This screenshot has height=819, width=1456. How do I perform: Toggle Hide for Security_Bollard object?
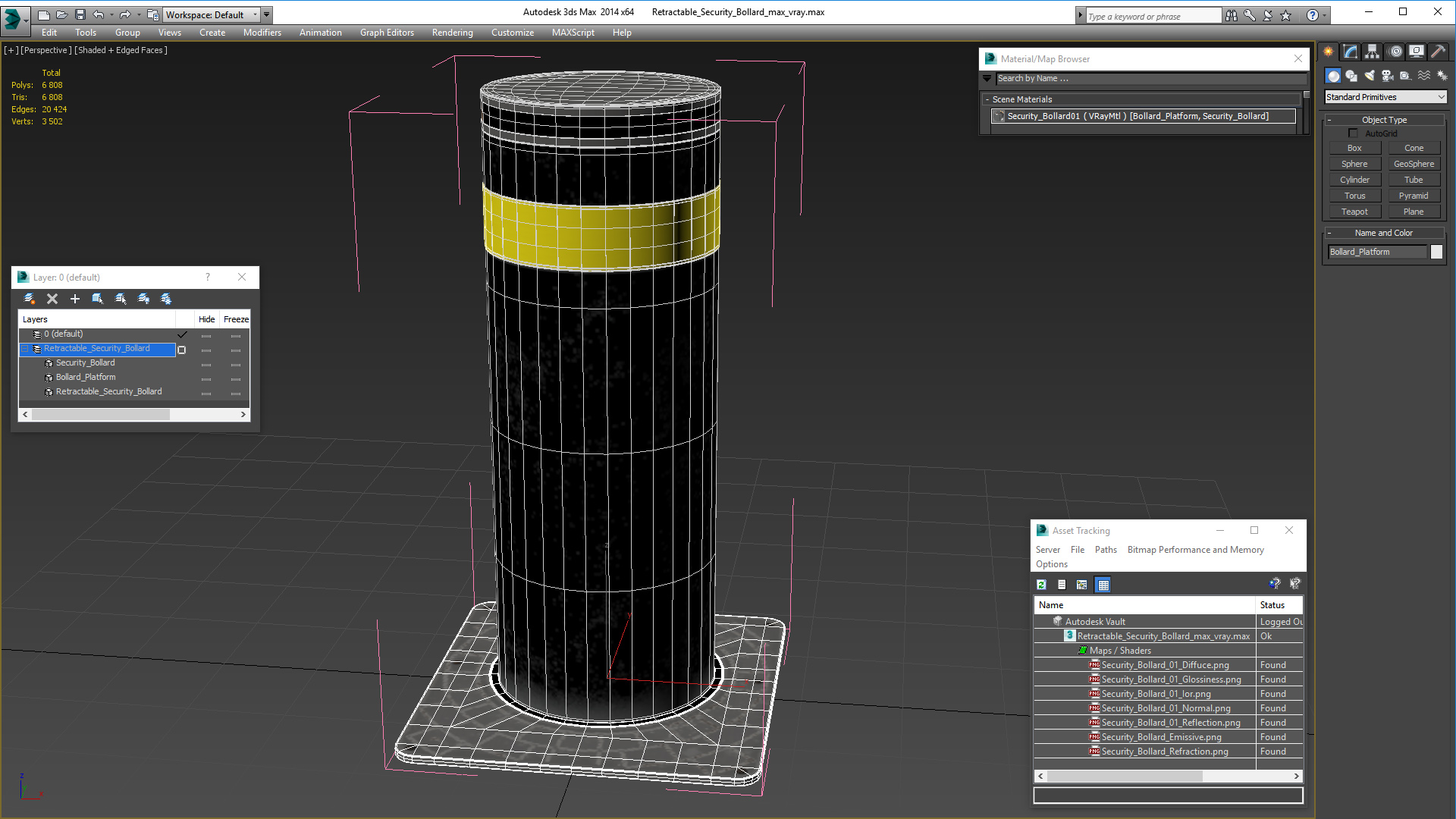[206, 364]
